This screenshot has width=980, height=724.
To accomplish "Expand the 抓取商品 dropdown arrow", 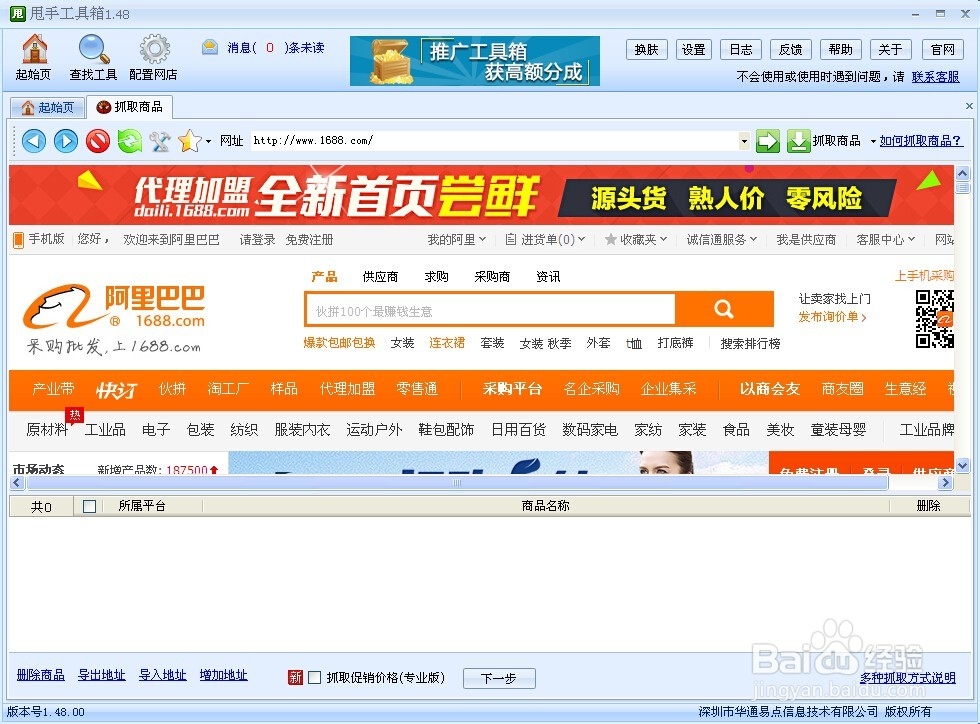I will [873, 141].
